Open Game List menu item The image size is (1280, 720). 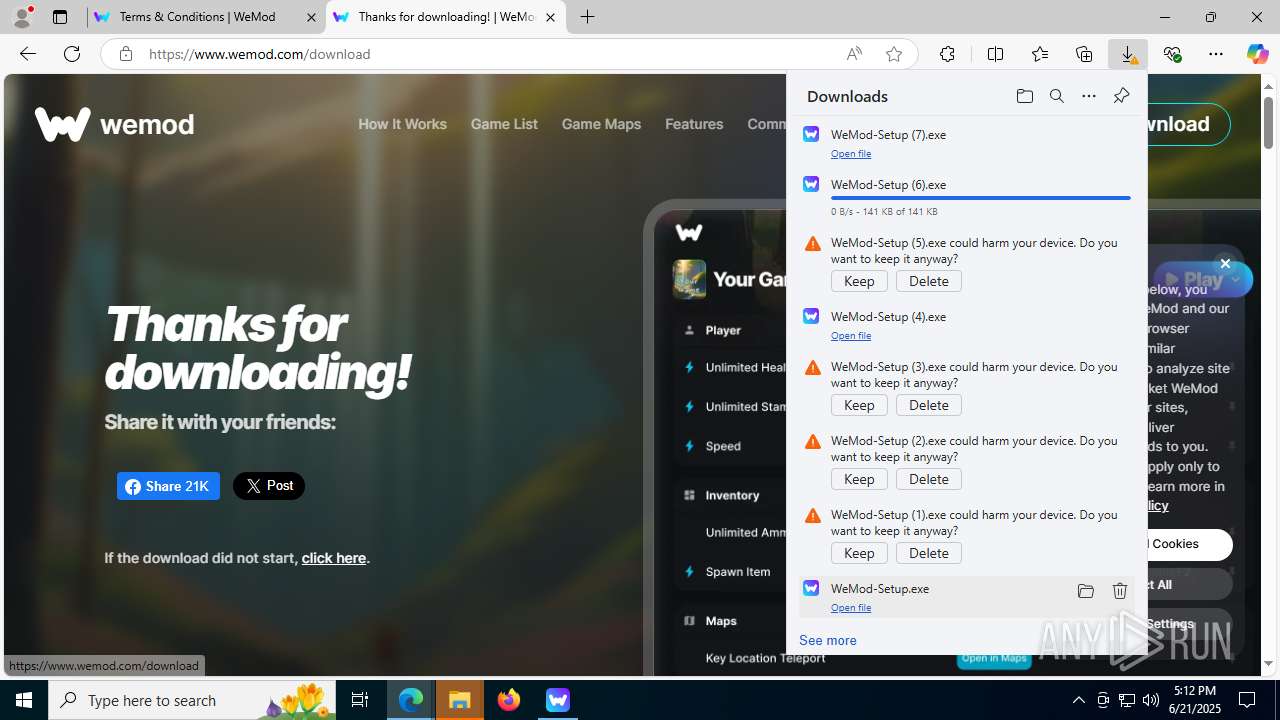504,124
